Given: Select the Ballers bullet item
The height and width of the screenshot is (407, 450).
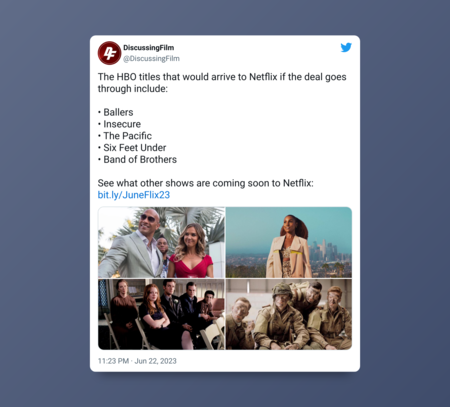Looking at the screenshot, I should click(115, 112).
